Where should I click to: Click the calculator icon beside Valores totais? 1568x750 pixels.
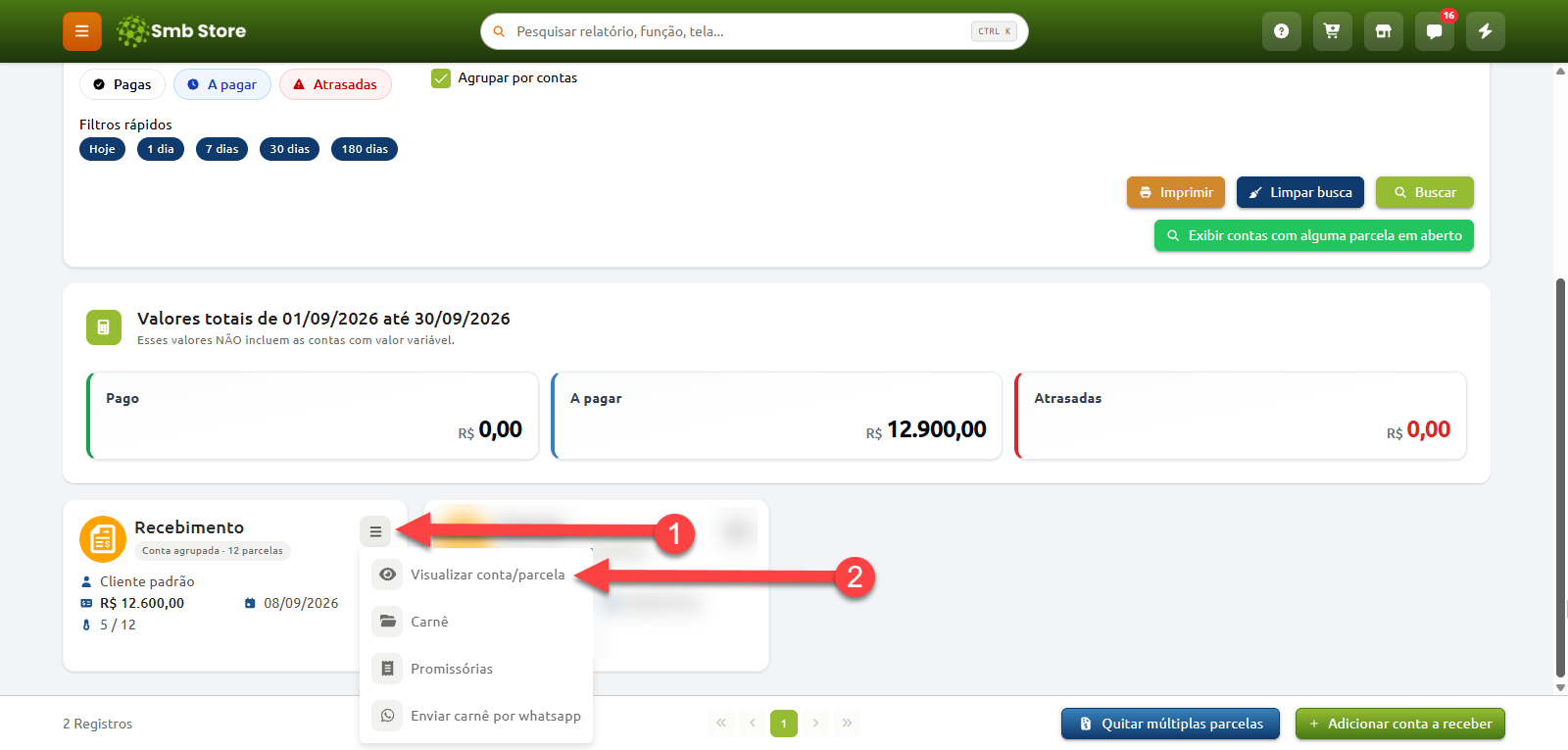click(x=104, y=327)
